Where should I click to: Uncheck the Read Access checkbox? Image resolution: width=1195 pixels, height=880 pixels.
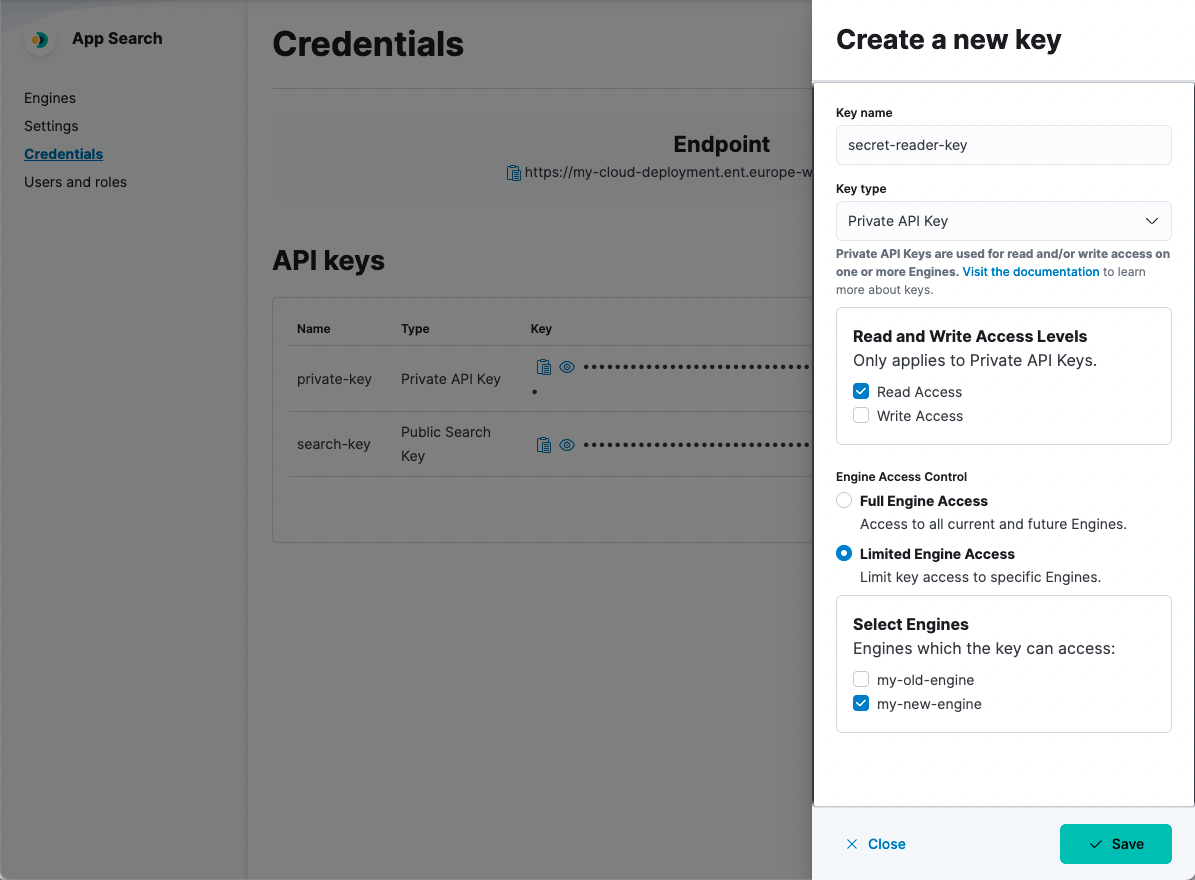coord(861,391)
